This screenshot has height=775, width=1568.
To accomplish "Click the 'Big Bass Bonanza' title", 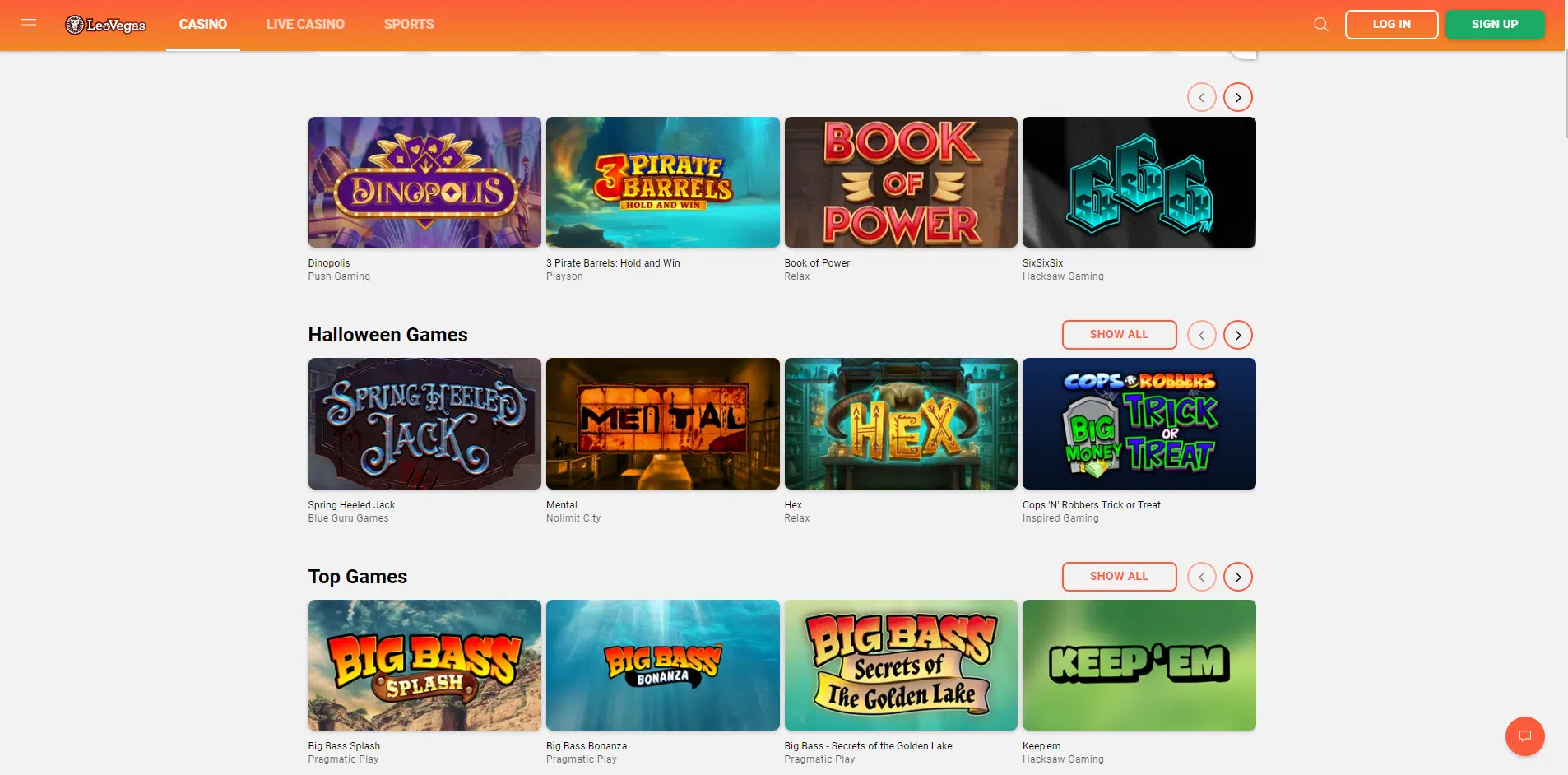I will click(x=587, y=746).
